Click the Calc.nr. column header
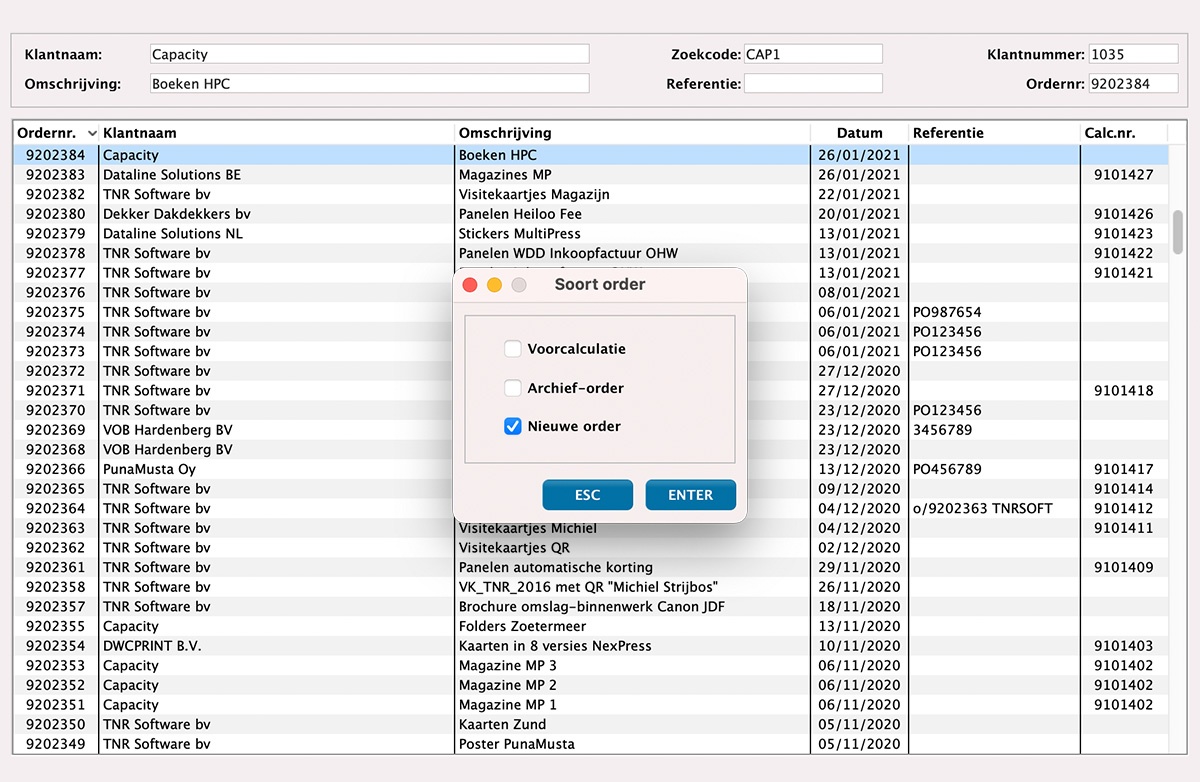The height and width of the screenshot is (782, 1200). coord(1110,133)
